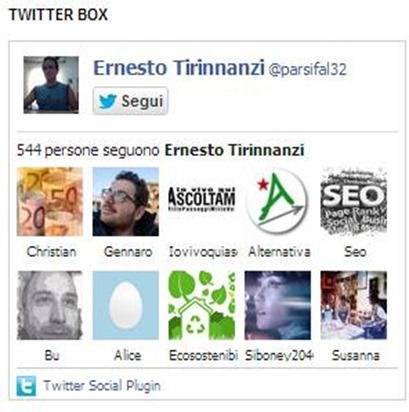Click the Christian follower name
Viewport: 409px width, 412px height.
[51, 251]
